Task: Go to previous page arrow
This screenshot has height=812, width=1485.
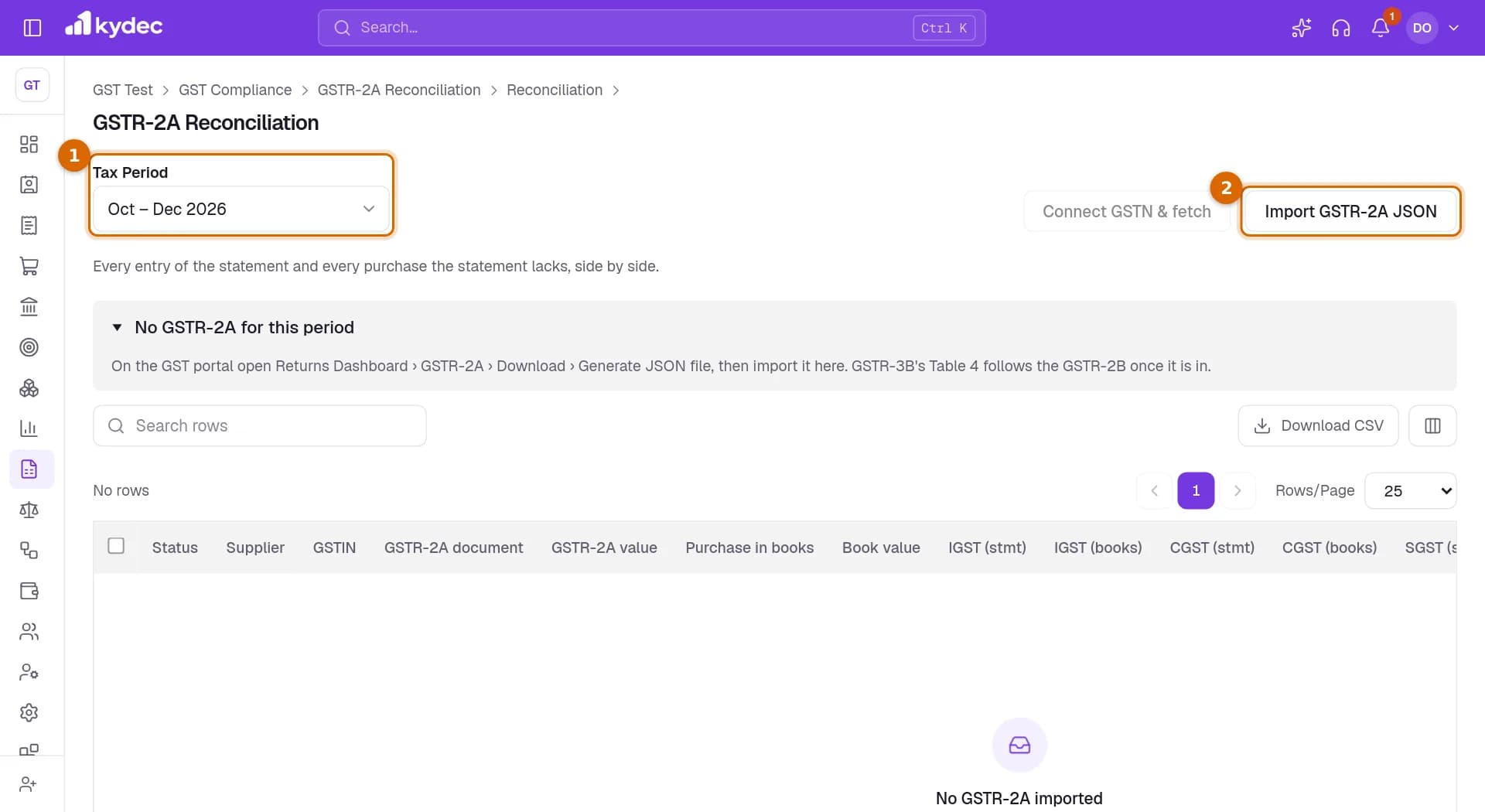Action: [x=1155, y=491]
